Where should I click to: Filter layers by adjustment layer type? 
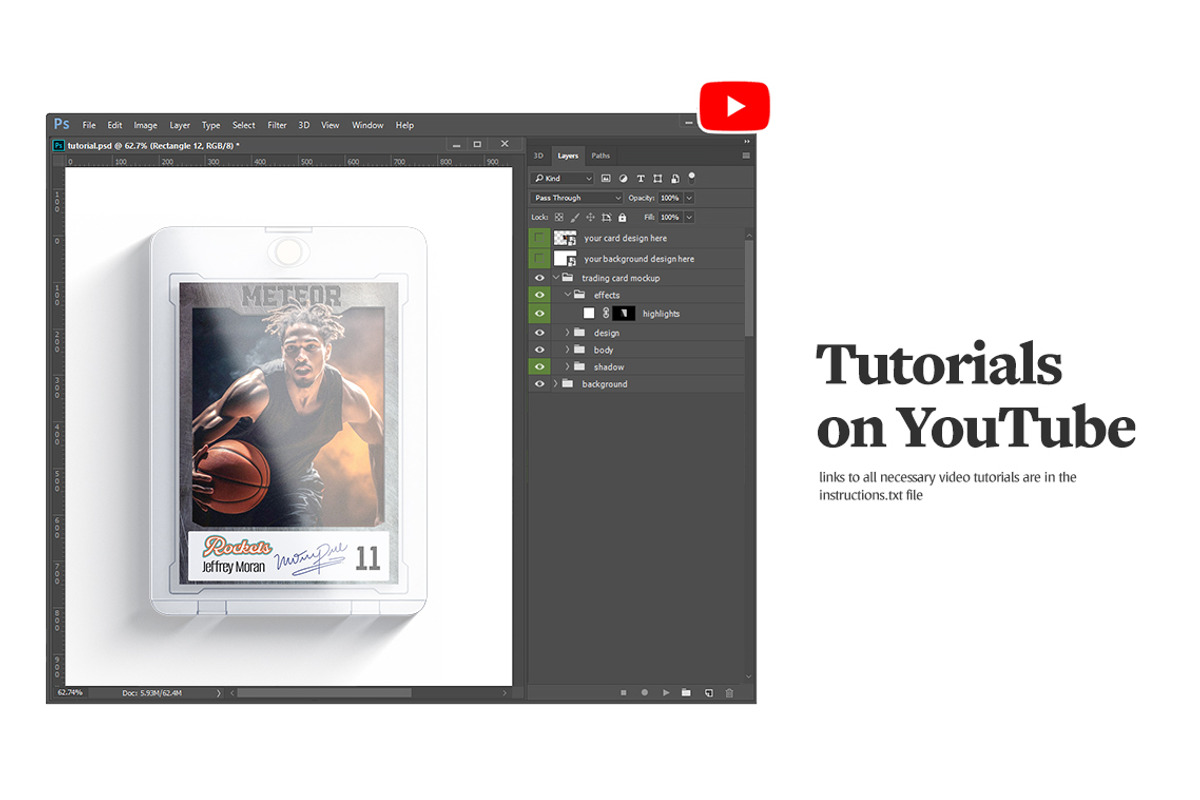[623, 178]
